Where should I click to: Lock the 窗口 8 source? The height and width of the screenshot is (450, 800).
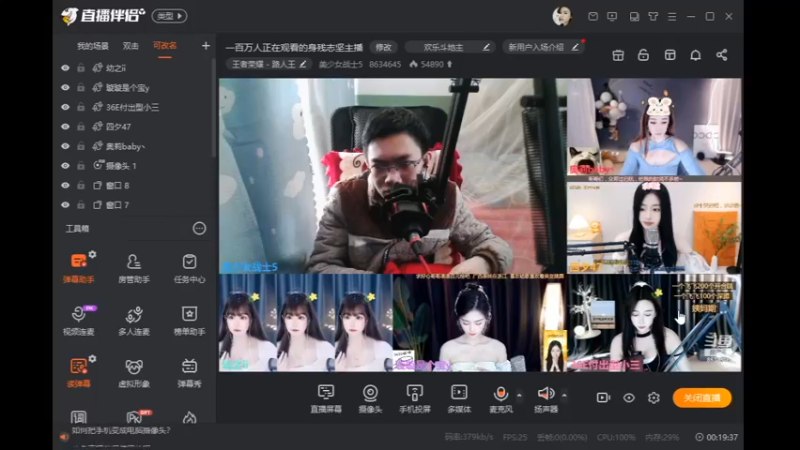click(81, 185)
